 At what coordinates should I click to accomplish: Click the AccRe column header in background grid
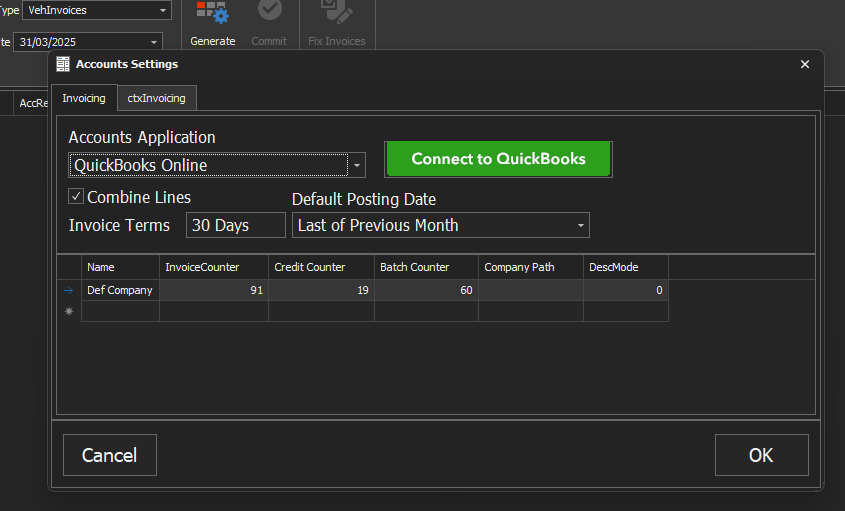[x=33, y=103]
